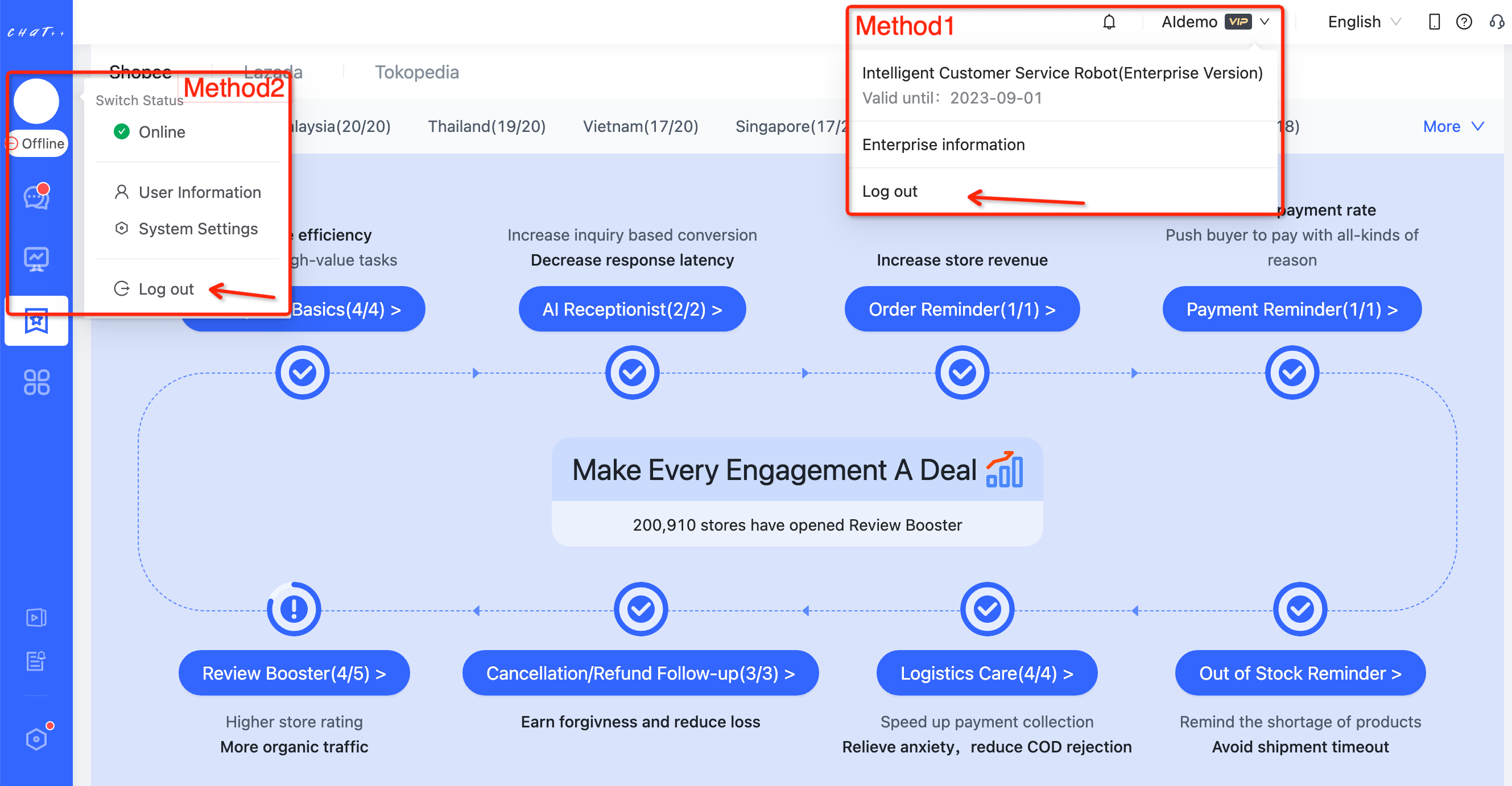Image resolution: width=1512 pixels, height=786 pixels.
Task: Open the settings hexagon icon at sidebar bottom
Action: pyautogui.click(x=36, y=738)
